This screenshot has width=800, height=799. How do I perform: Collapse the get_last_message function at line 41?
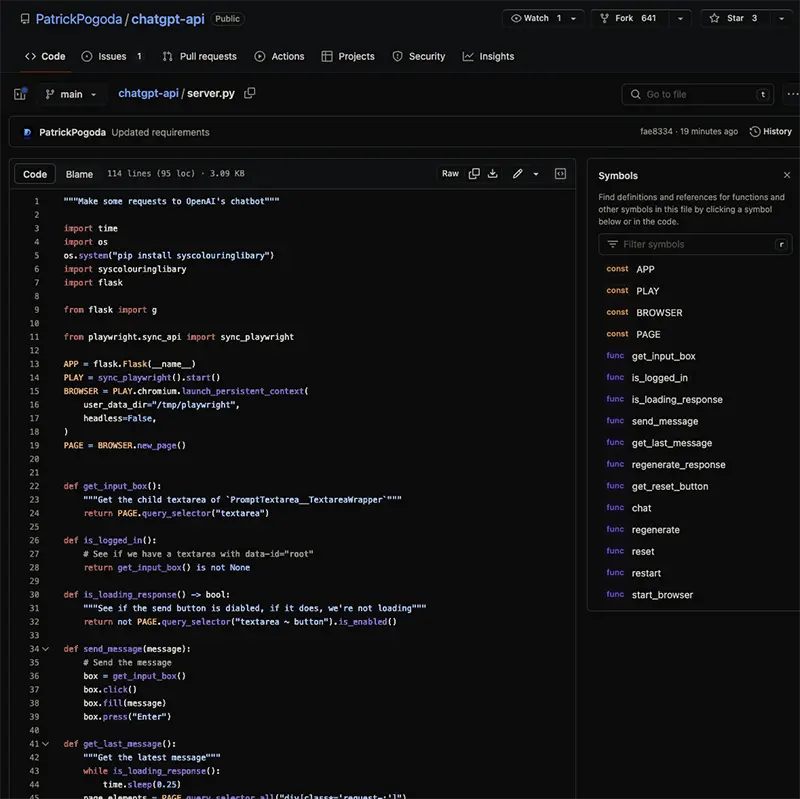46,744
